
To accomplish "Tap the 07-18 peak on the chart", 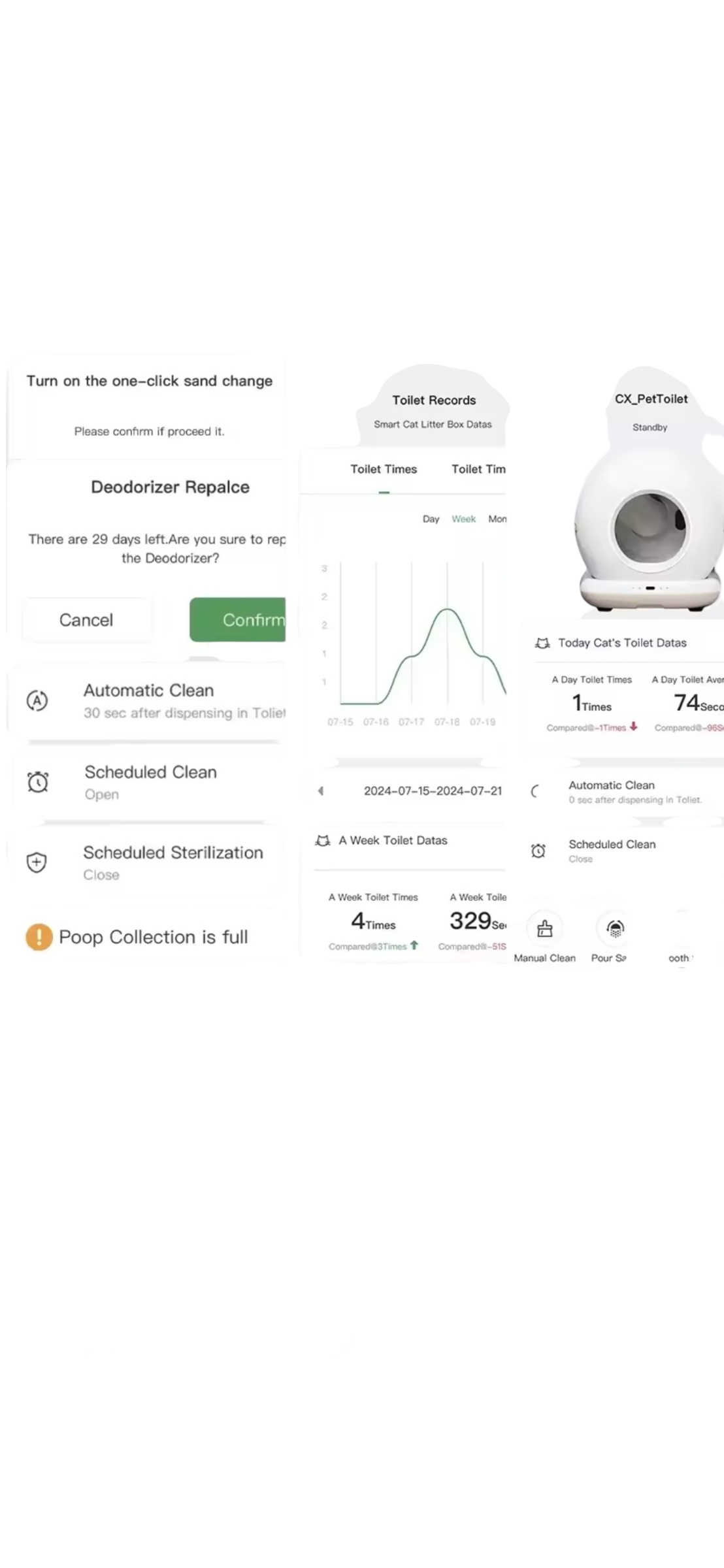I will click(x=448, y=610).
